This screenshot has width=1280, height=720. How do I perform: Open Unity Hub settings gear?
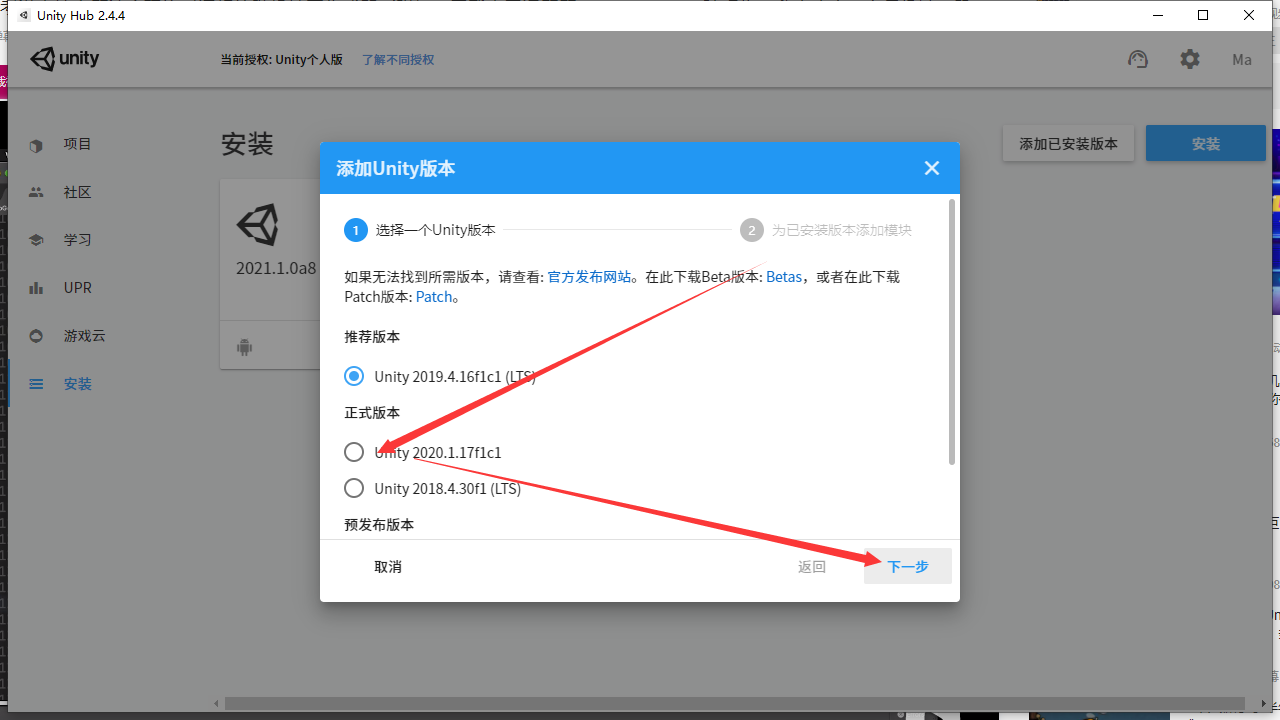tap(1190, 59)
